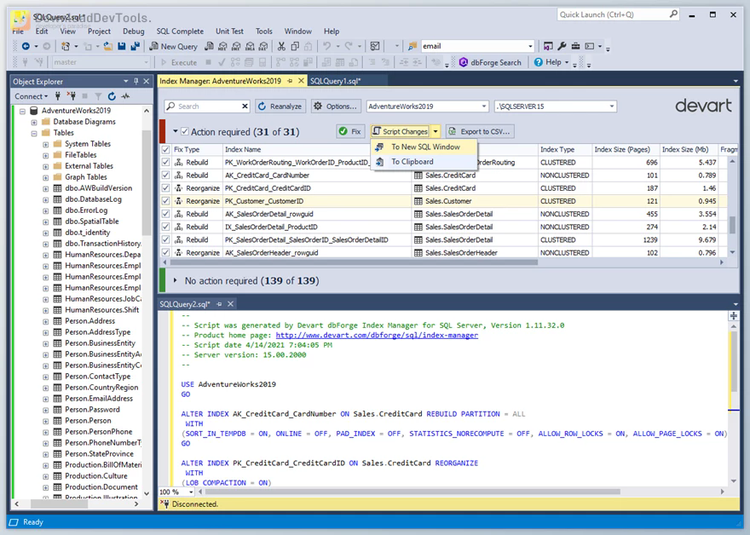The width and height of the screenshot is (750, 535).
Task: Uncheck the PK_Customer_CustomerID row checkbox
Action: click(165, 201)
